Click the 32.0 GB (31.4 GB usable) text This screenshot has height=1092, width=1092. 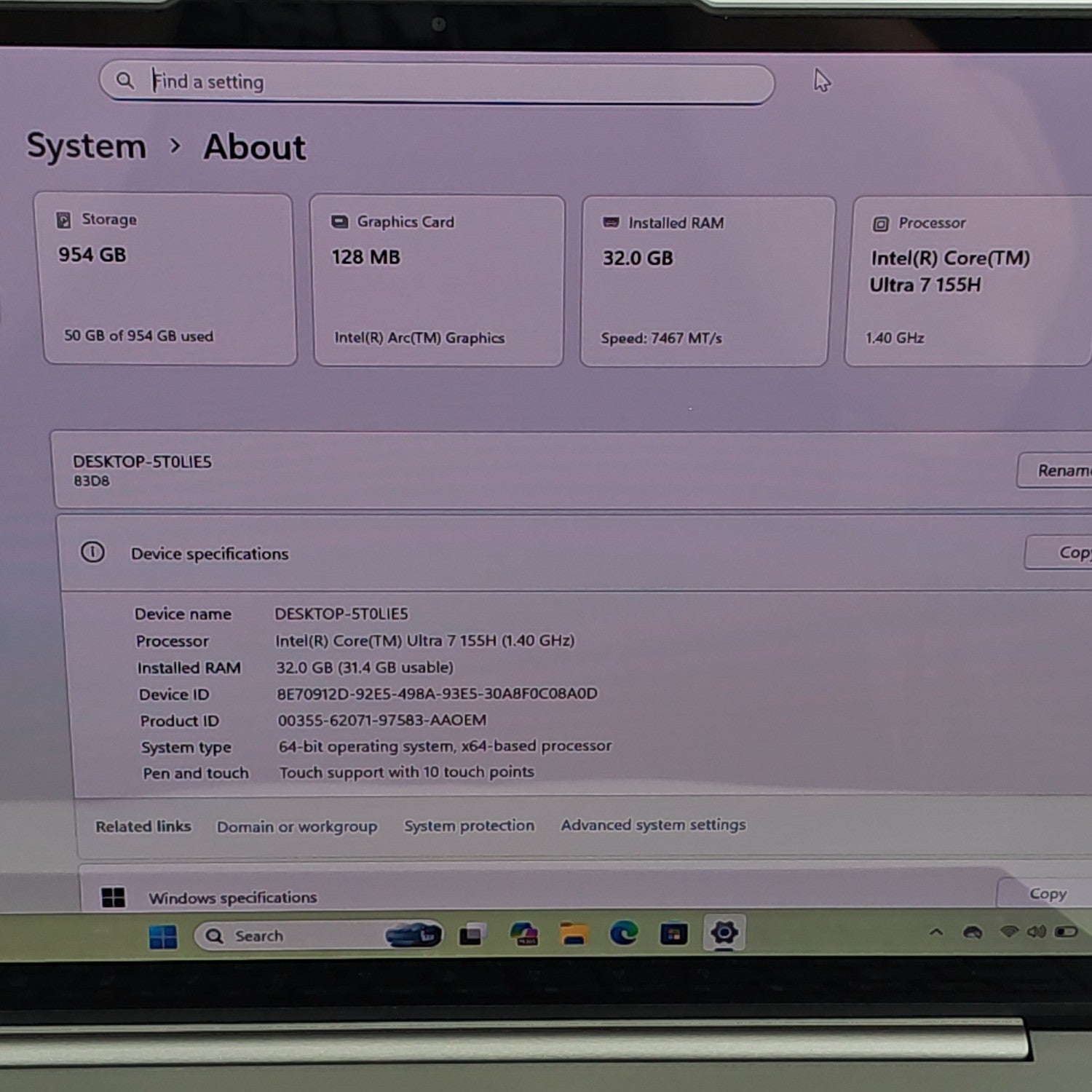coord(365,667)
